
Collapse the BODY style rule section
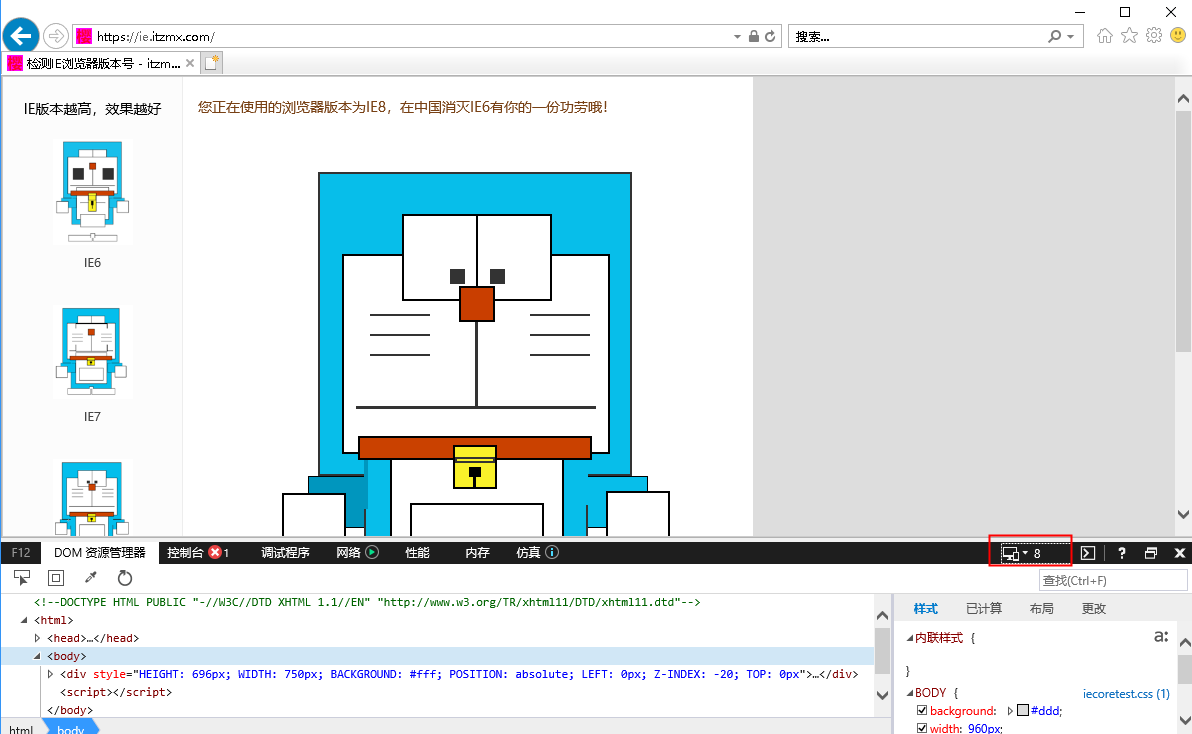[910, 693]
